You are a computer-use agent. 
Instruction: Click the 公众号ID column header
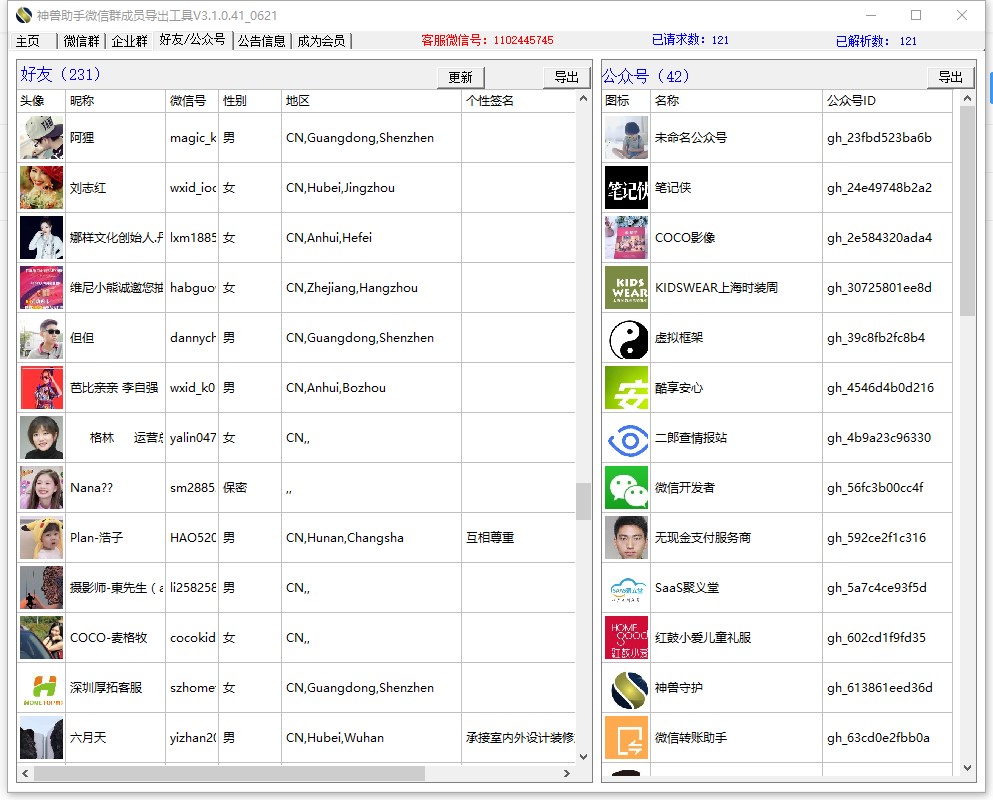click(887, 101)
